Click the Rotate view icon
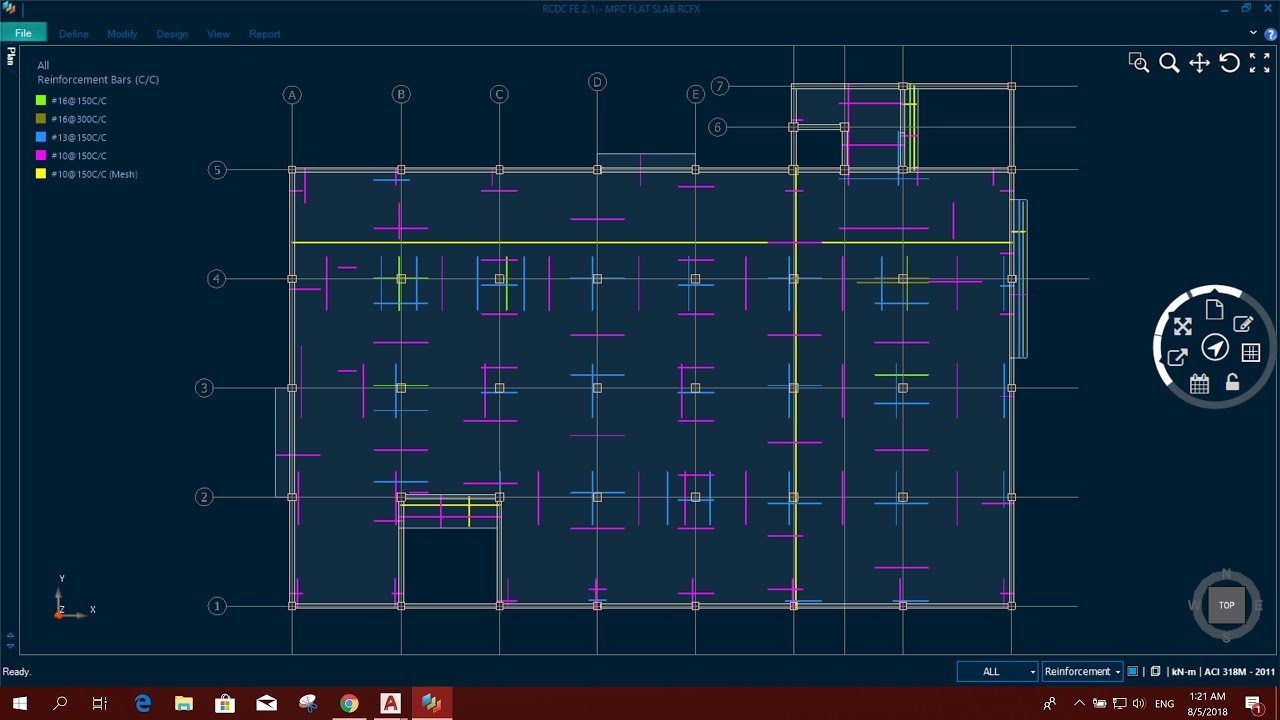Screen dimensions: 1280x720 click(x=1229, y=62)
